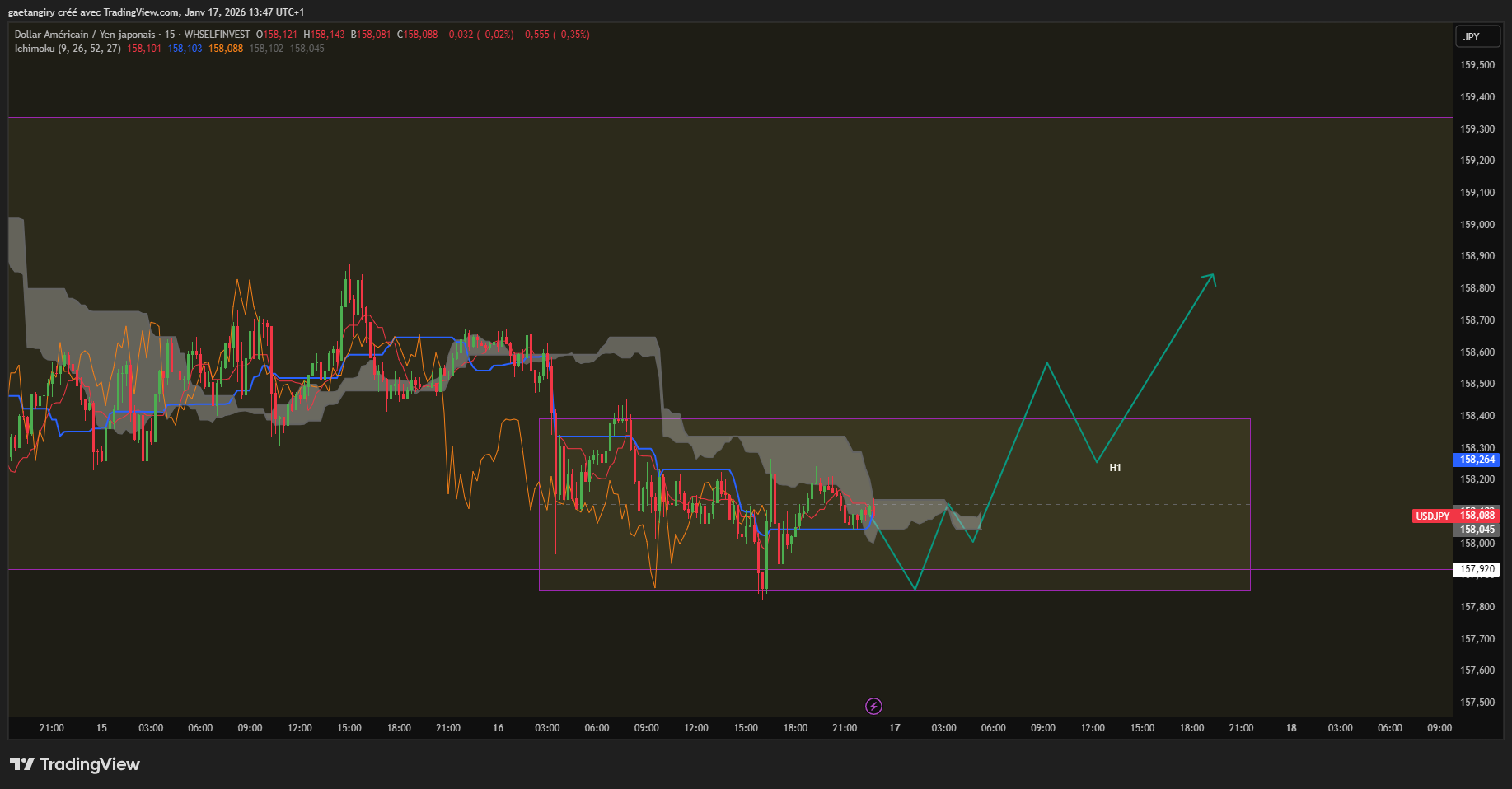The image size is (1512, 789).
Task: Click the TradingView logo
Action: coord(75,764)
